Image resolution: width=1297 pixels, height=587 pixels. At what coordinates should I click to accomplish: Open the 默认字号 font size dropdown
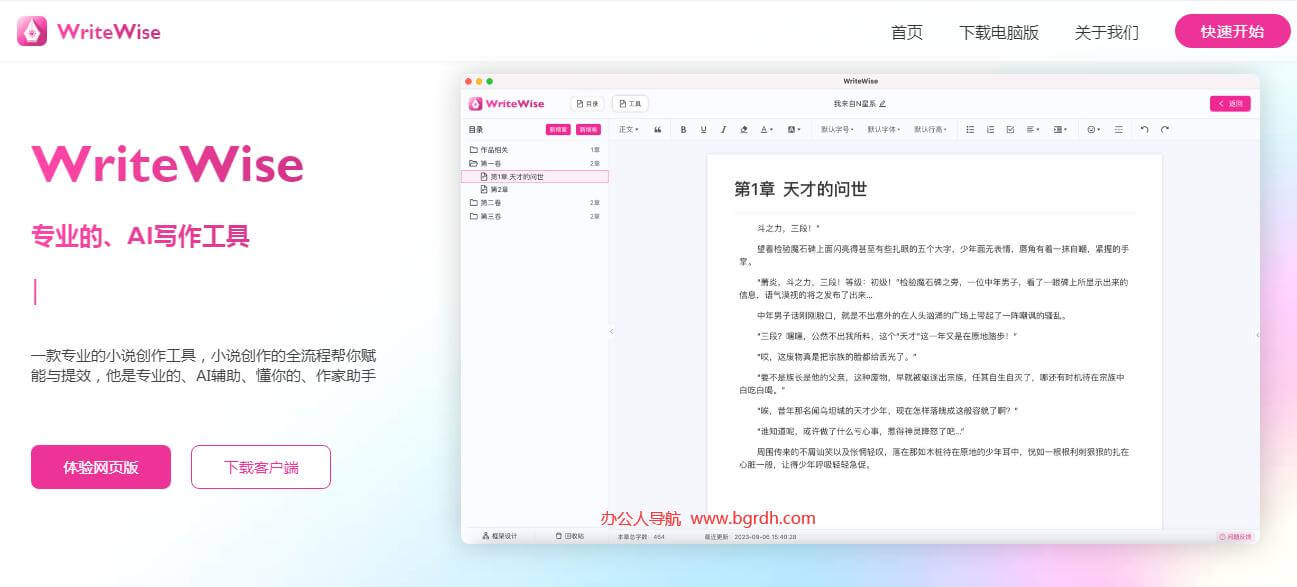[837, 129]
